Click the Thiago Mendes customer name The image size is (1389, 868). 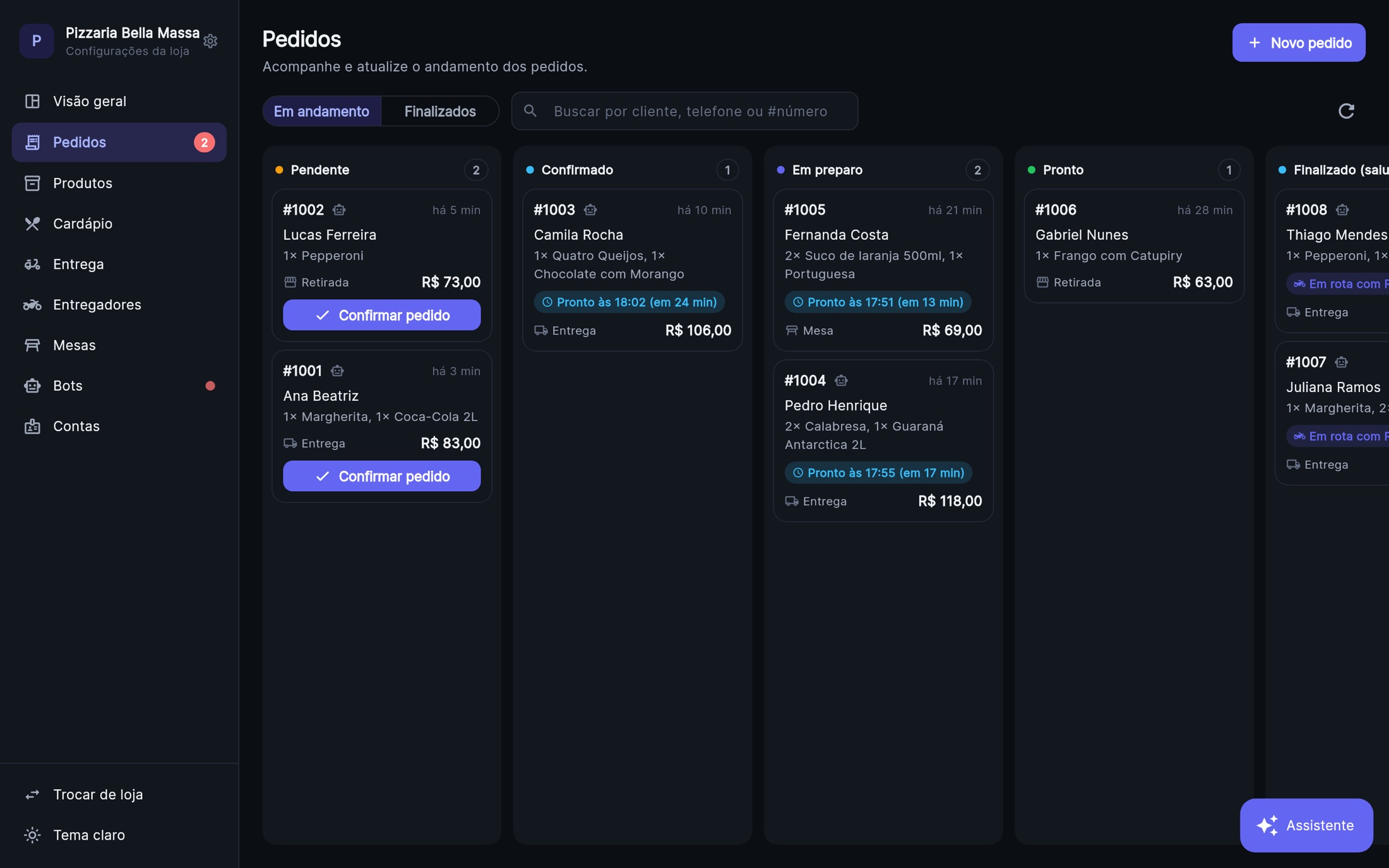[1337, 235]
